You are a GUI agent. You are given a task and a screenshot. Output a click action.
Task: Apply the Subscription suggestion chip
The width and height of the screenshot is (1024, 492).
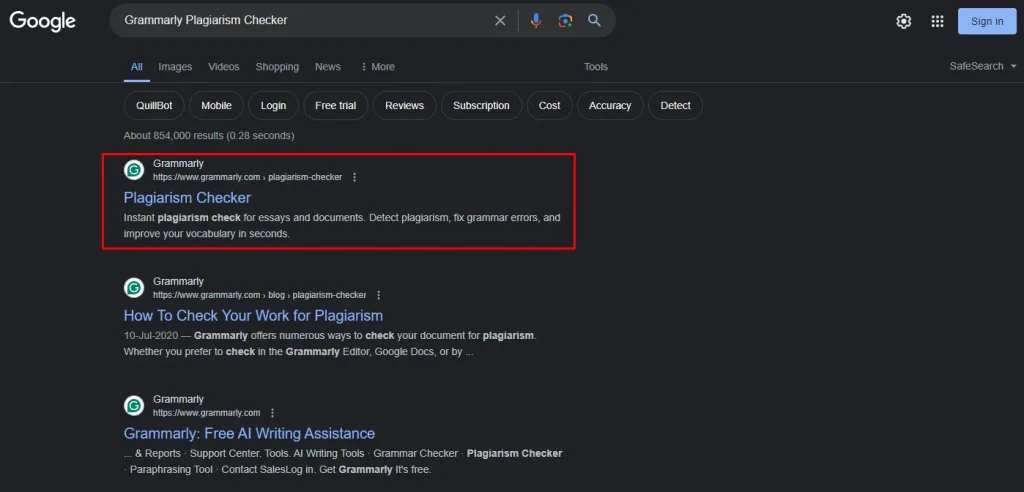481,105
